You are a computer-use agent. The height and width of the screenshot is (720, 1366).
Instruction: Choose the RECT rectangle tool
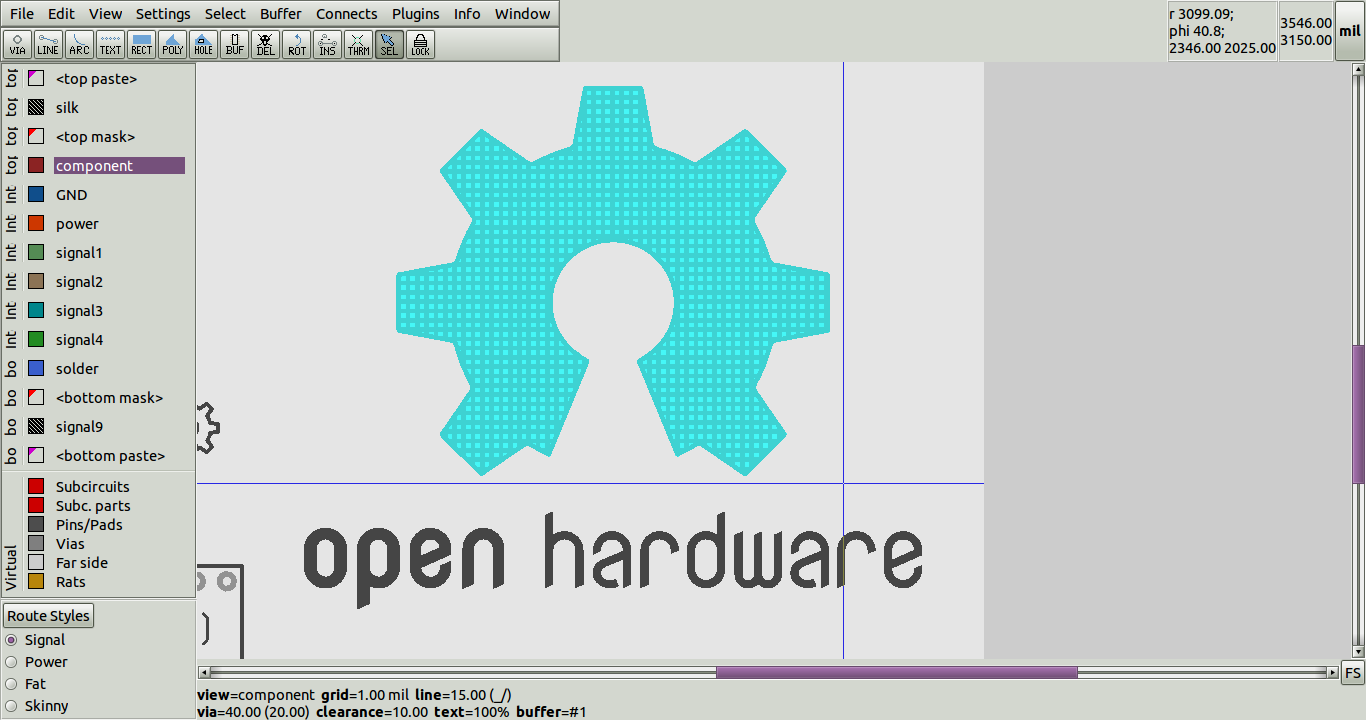click(x=140, y=44)
